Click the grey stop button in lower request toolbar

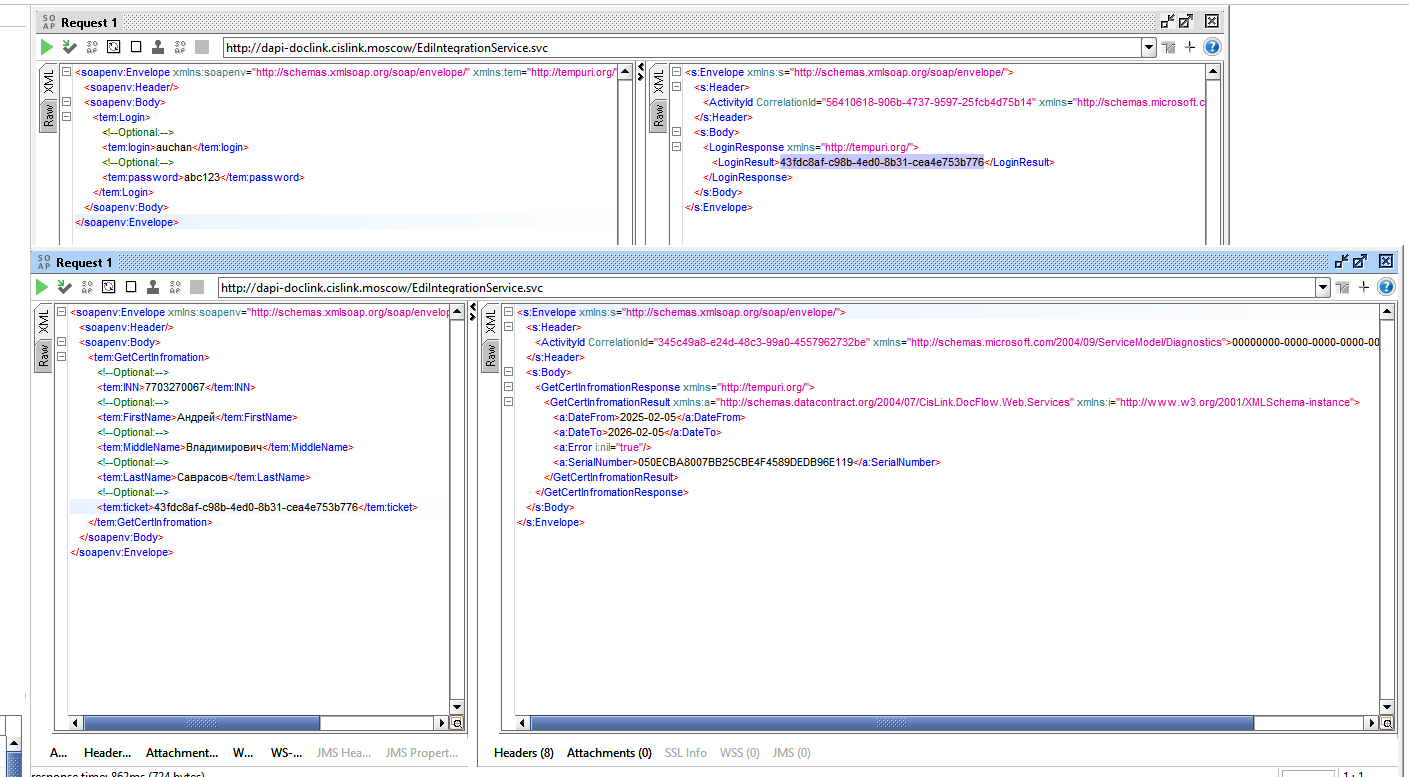coord(197,287)
